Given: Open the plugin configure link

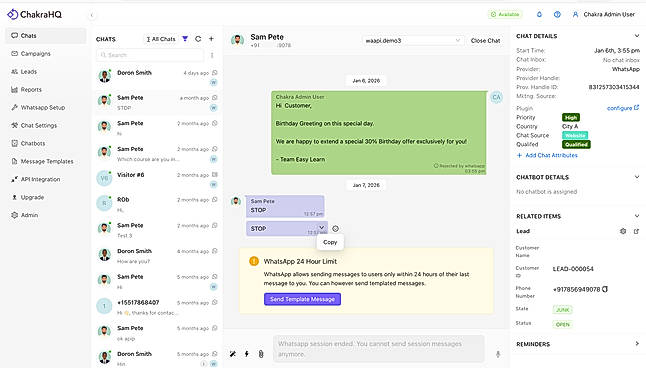Looking at the screenshot, I should click(623, 108).
